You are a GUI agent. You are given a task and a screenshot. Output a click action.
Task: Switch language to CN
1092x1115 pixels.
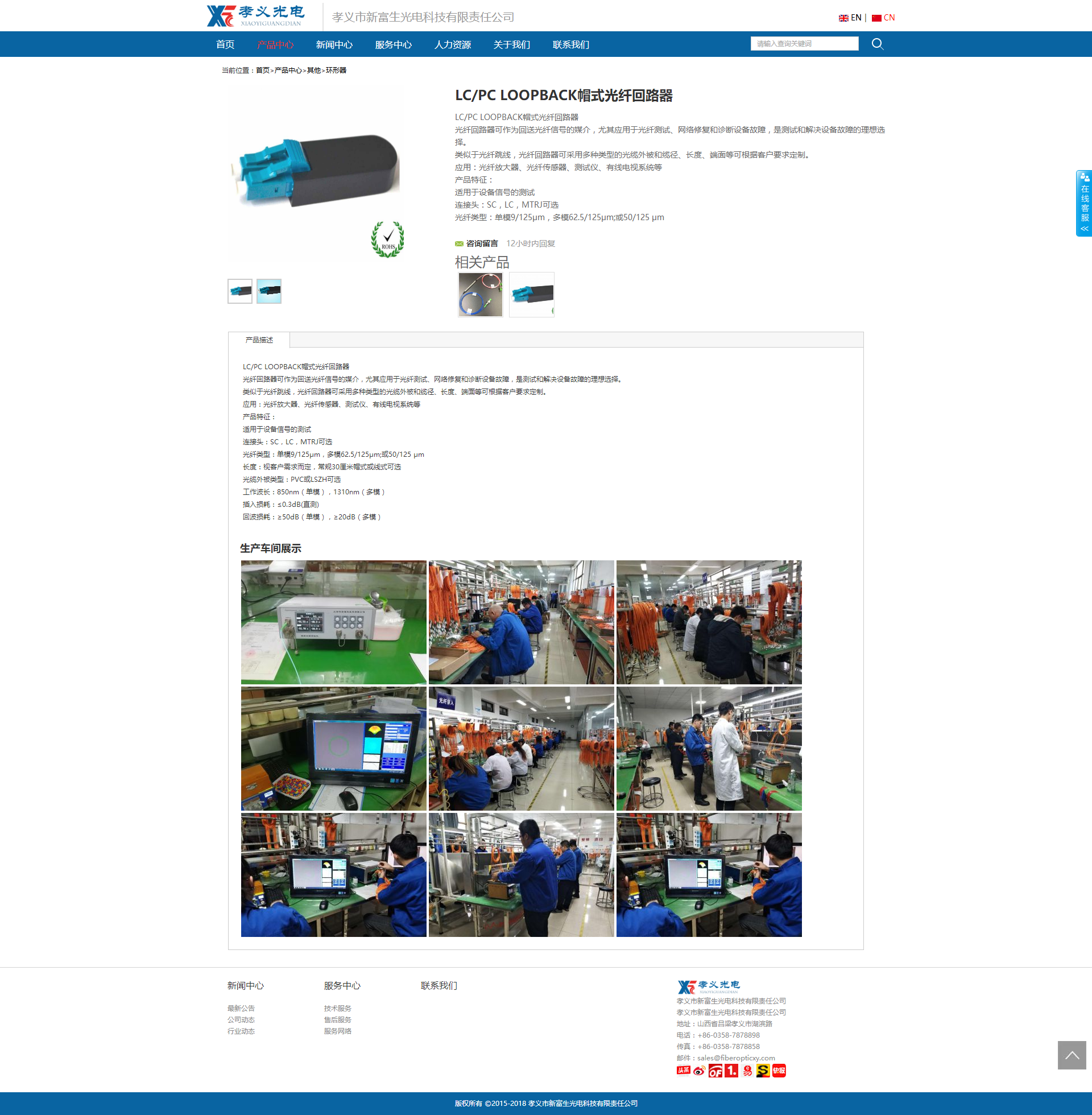[883, 18]
